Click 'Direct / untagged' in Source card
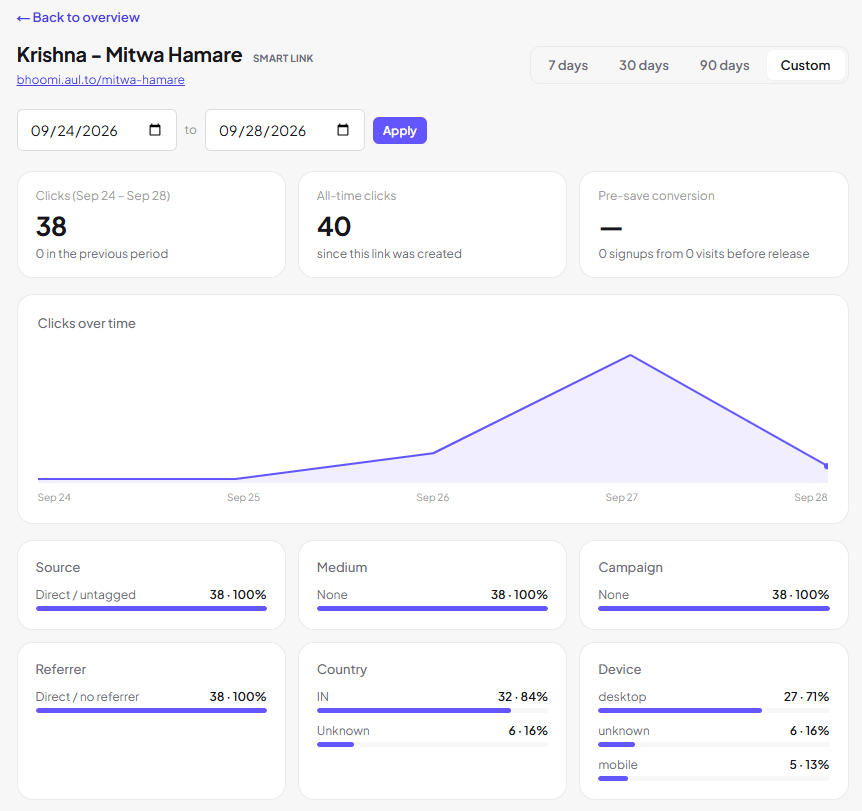The width and height of the screenshot is (862, 811). pyautogui.click(x=86, y=594)
